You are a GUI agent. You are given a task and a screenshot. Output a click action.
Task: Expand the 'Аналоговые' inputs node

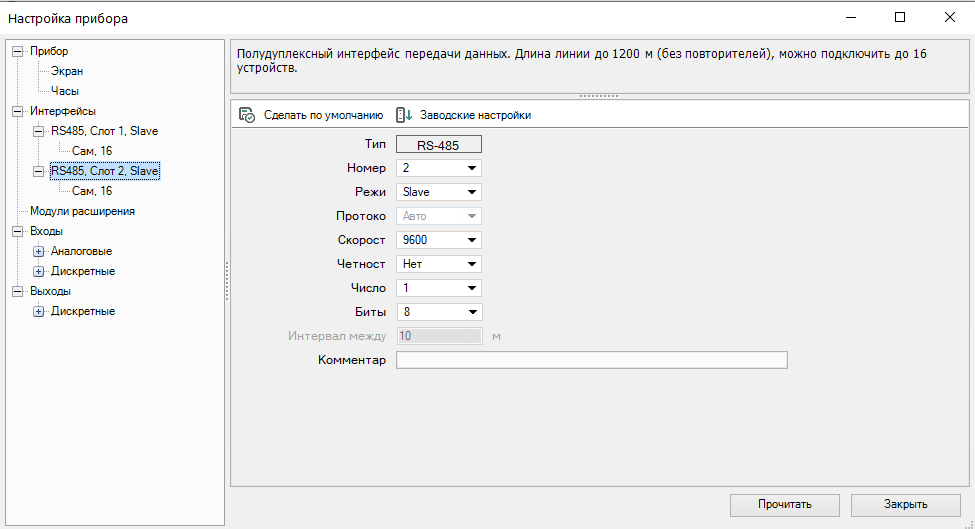(39, 252)
